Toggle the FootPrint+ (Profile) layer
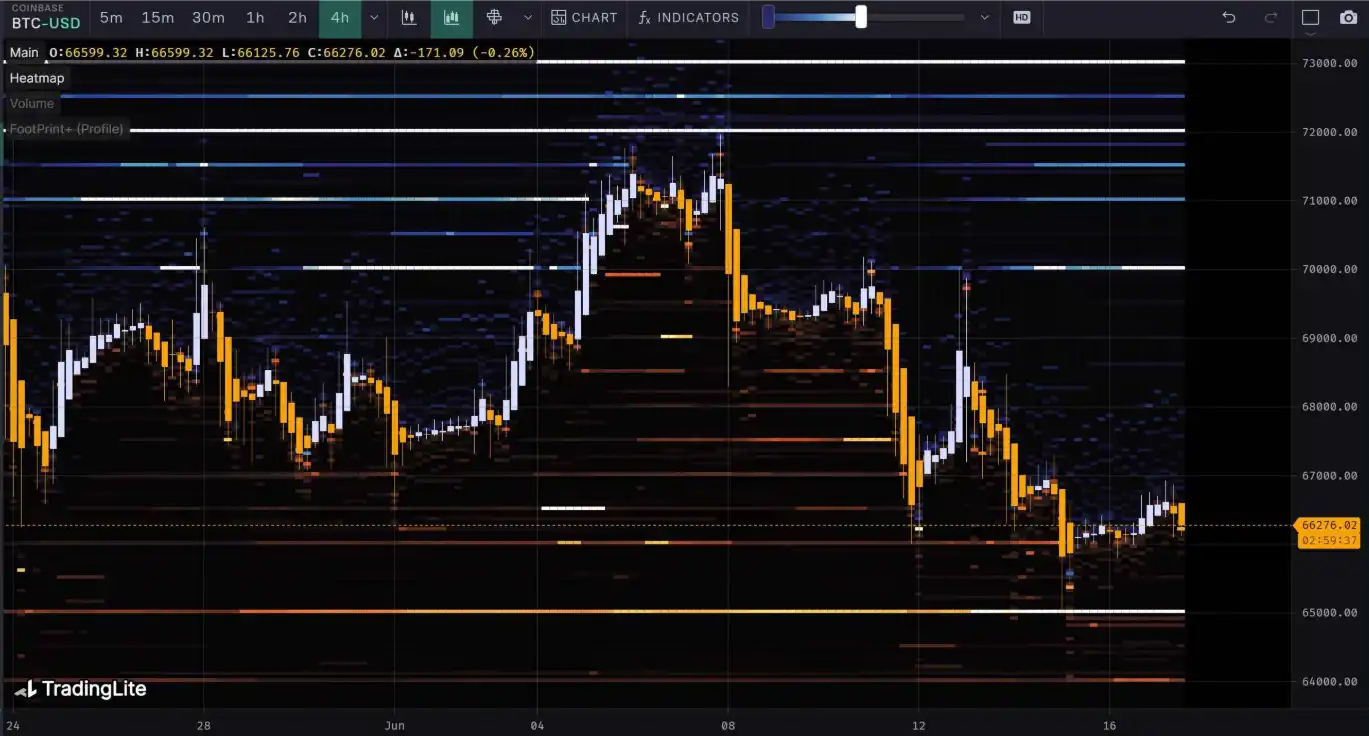 coord(66,129)
